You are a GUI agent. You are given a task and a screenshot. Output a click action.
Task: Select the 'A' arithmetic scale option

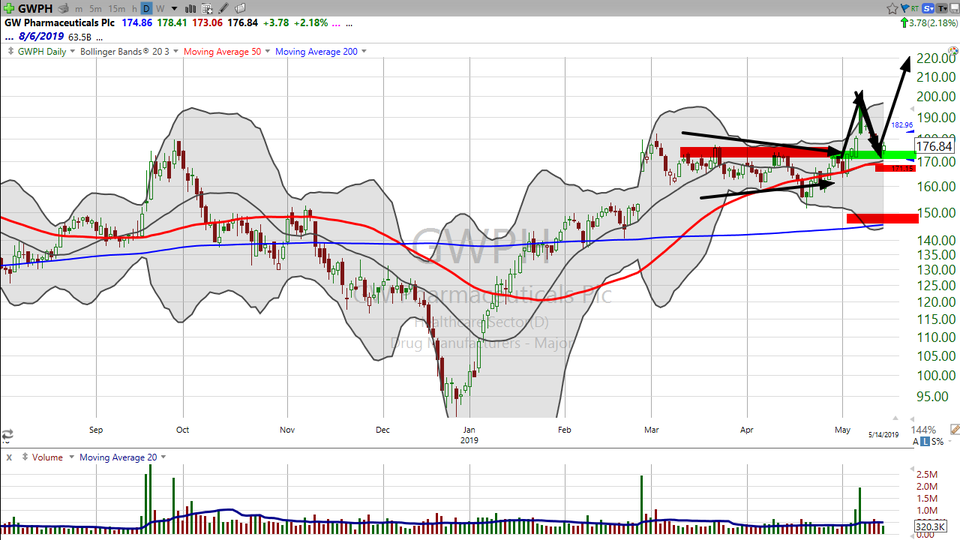tap(916, 441)
